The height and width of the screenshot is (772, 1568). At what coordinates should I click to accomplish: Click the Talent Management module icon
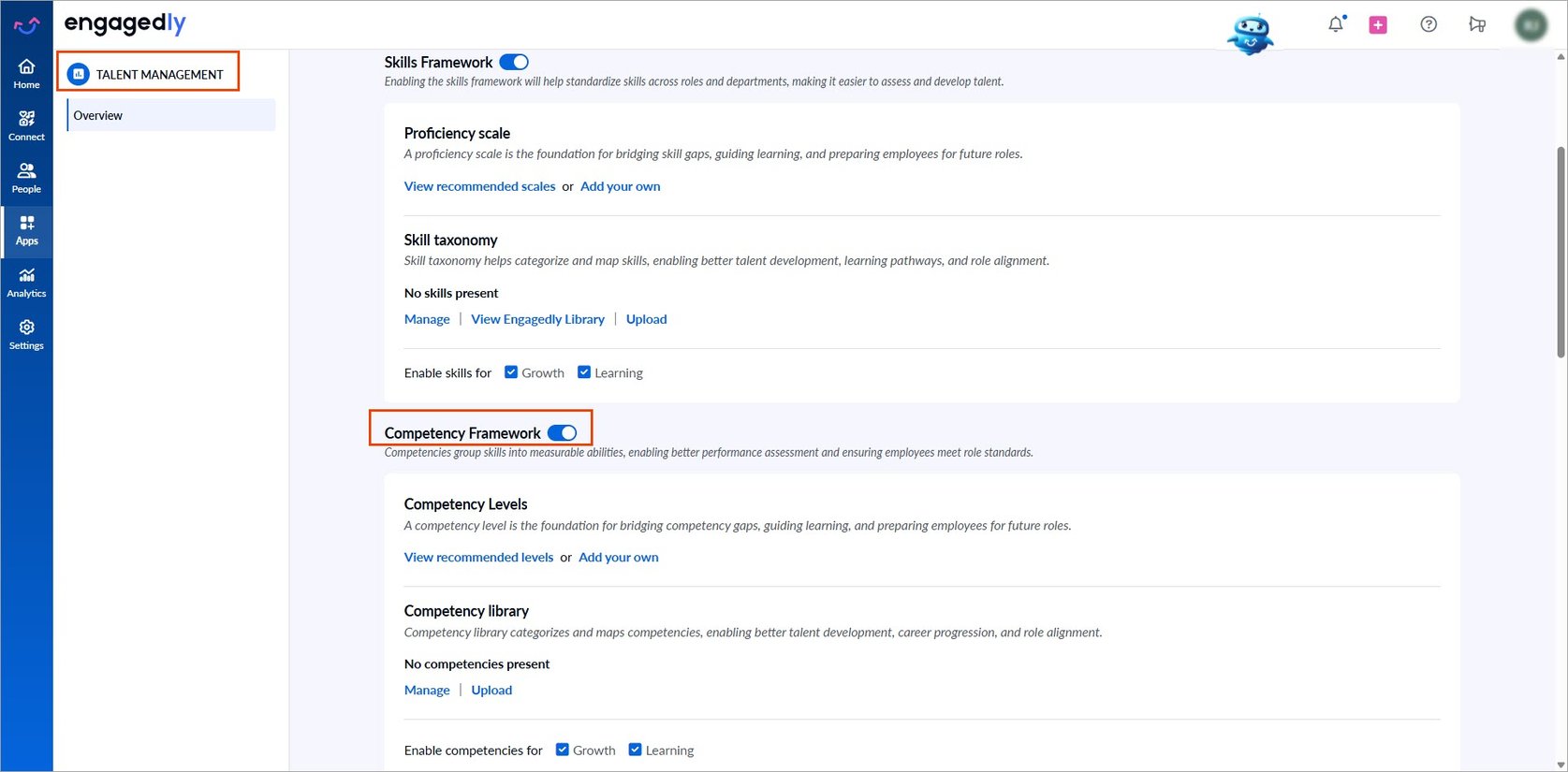pyautogui.click(x=79, y=74)
